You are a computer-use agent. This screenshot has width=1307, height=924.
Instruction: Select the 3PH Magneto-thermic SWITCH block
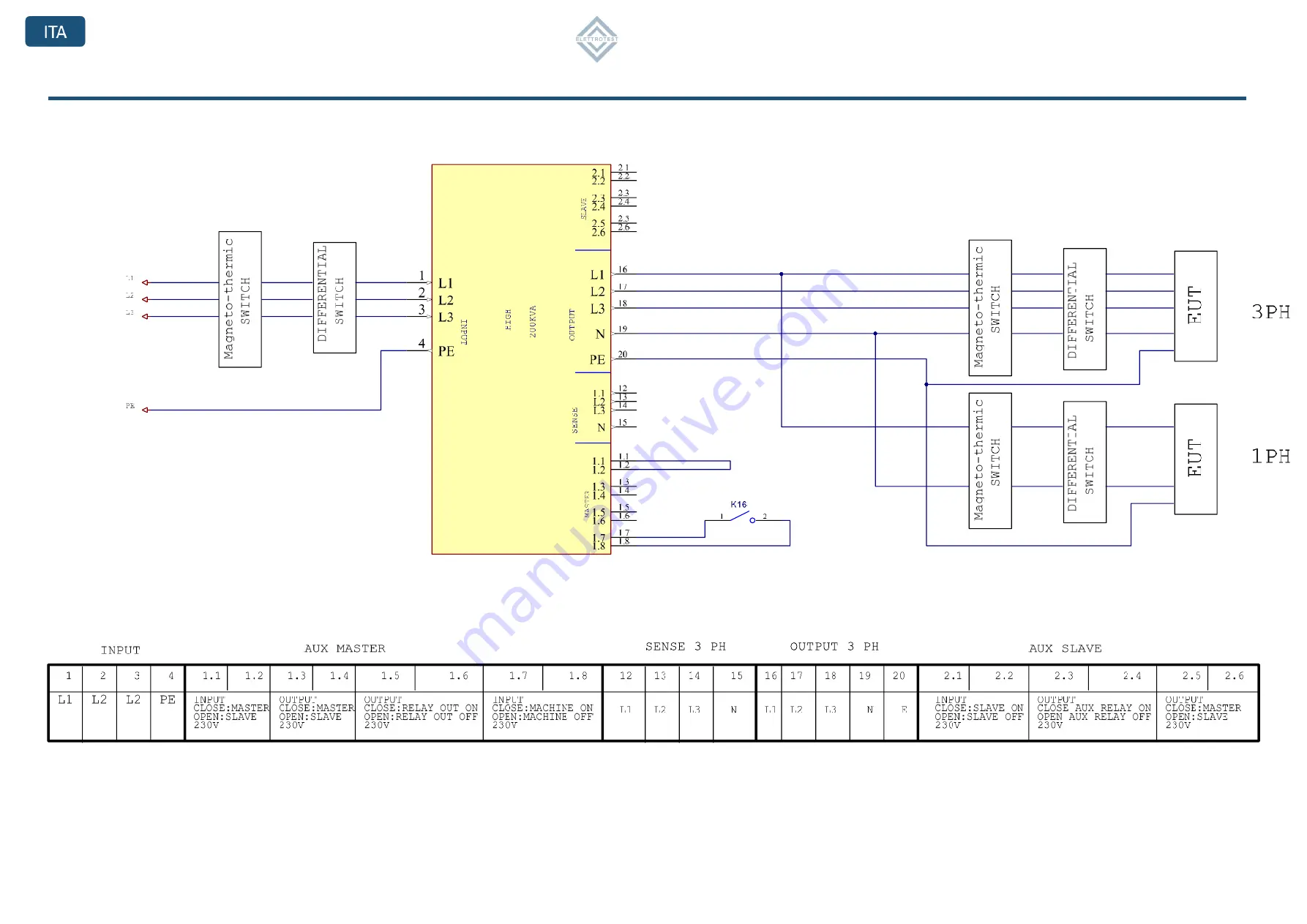coord(990,308)
